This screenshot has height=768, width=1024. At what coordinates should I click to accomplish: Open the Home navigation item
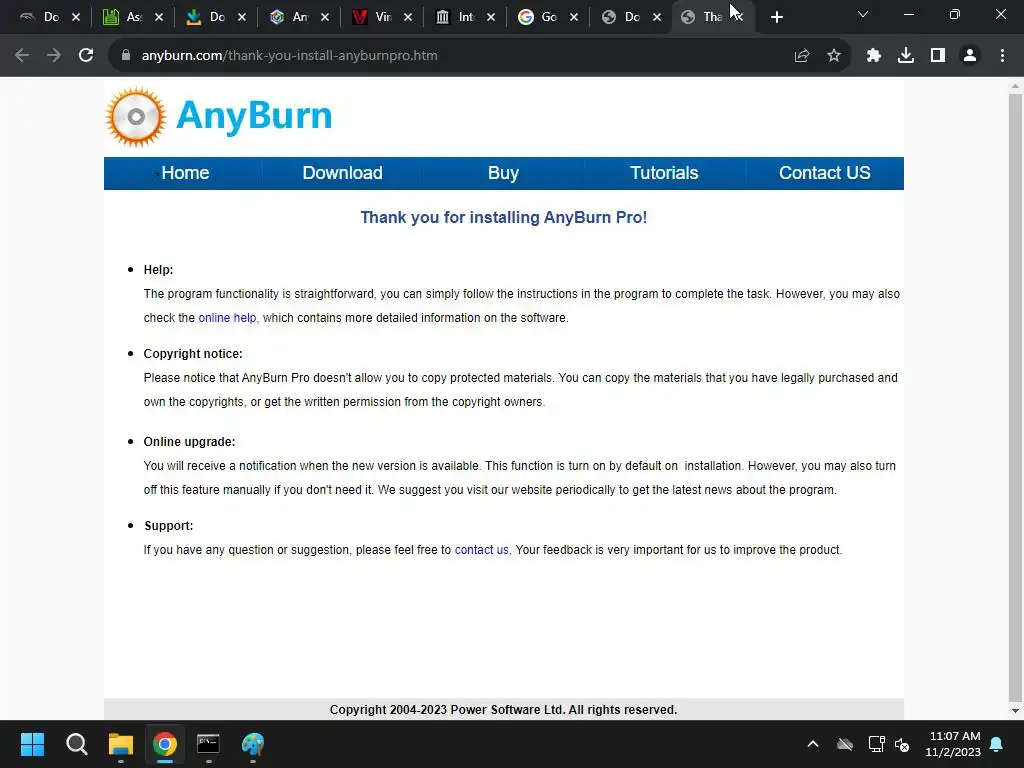pyautogui.click(x=185, y=173)
